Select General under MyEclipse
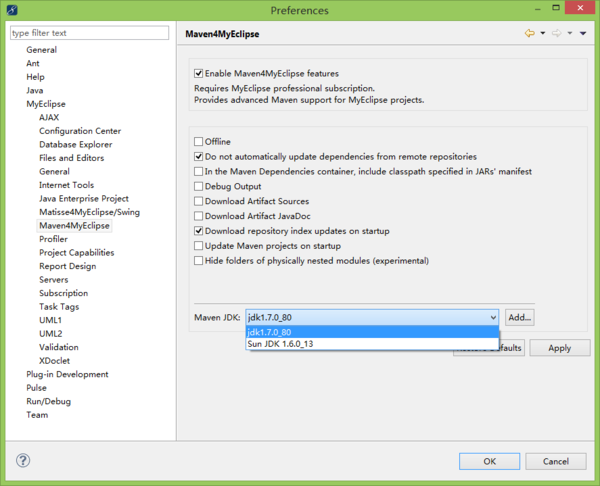Image resolution: width=600 pixels, height=486 pixels. click(54, 171)
